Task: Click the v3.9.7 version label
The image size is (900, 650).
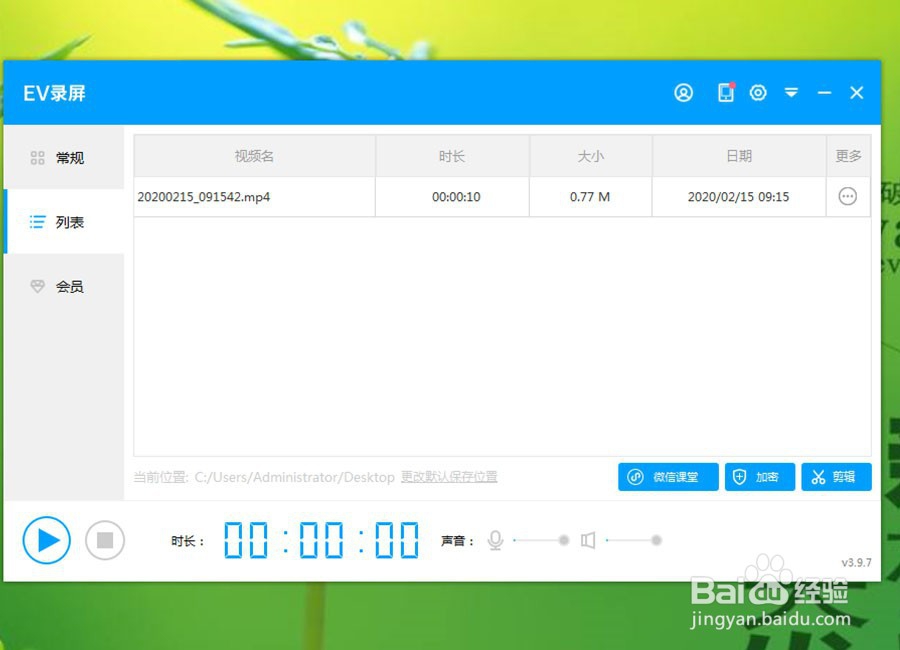Action: point(856,563)
